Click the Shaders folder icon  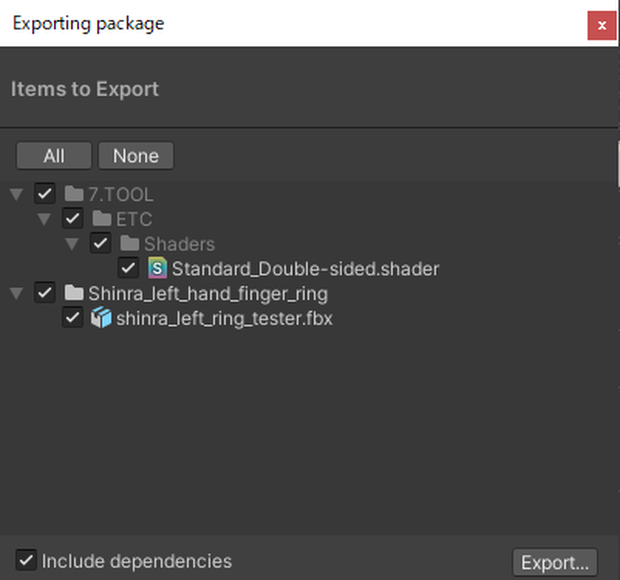tap(130, 244)
